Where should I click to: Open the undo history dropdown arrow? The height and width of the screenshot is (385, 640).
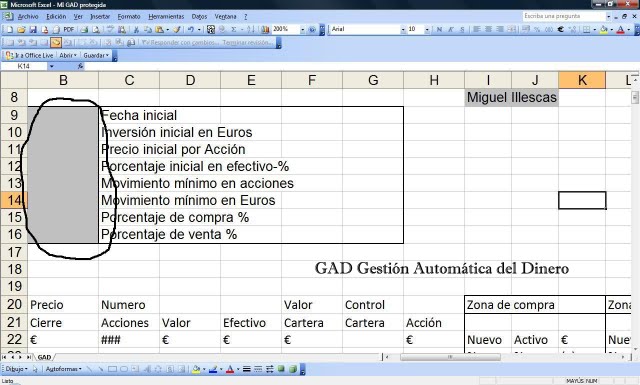coord(199,29)
